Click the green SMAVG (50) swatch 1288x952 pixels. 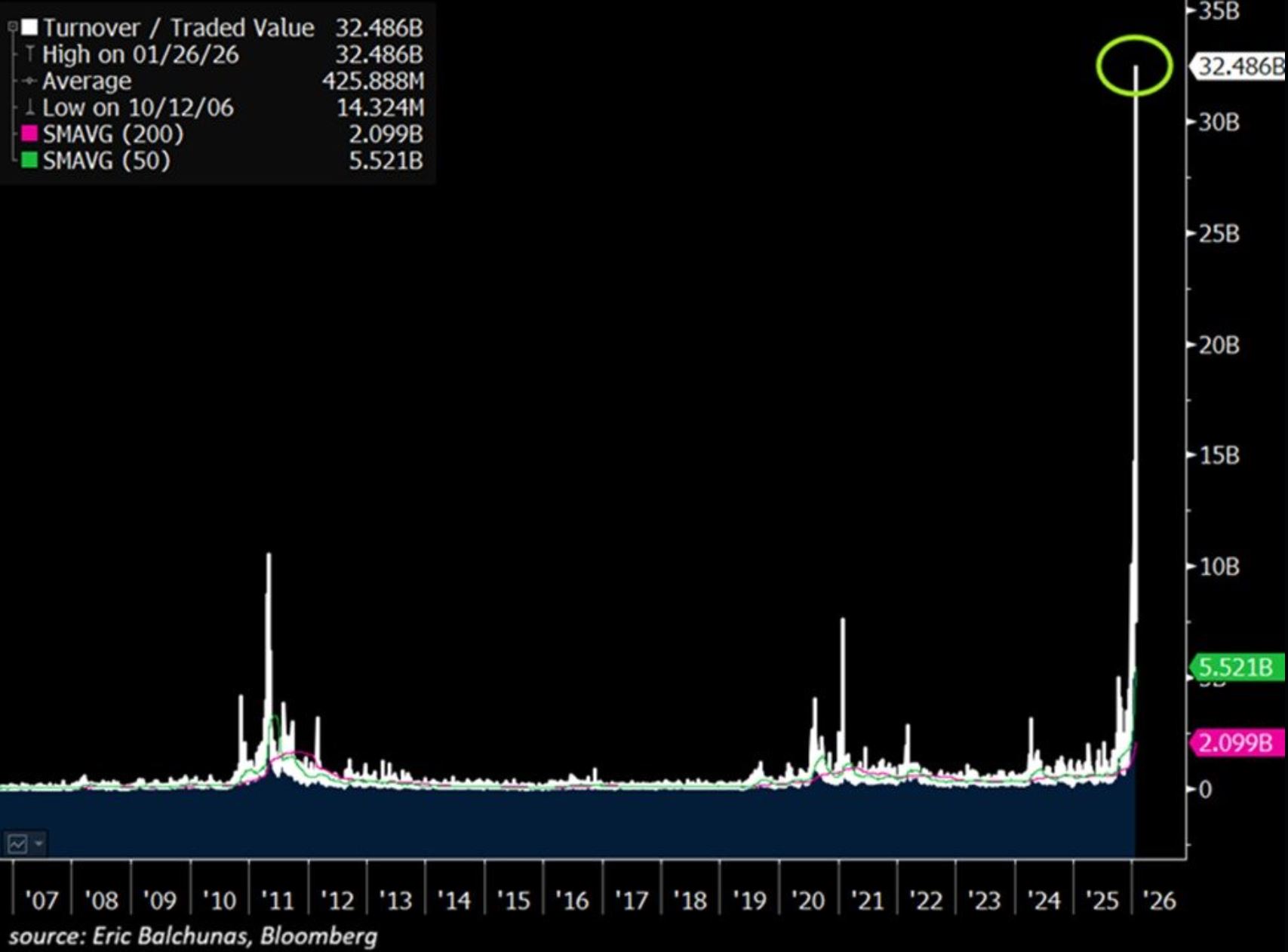[x=29, y=161]
